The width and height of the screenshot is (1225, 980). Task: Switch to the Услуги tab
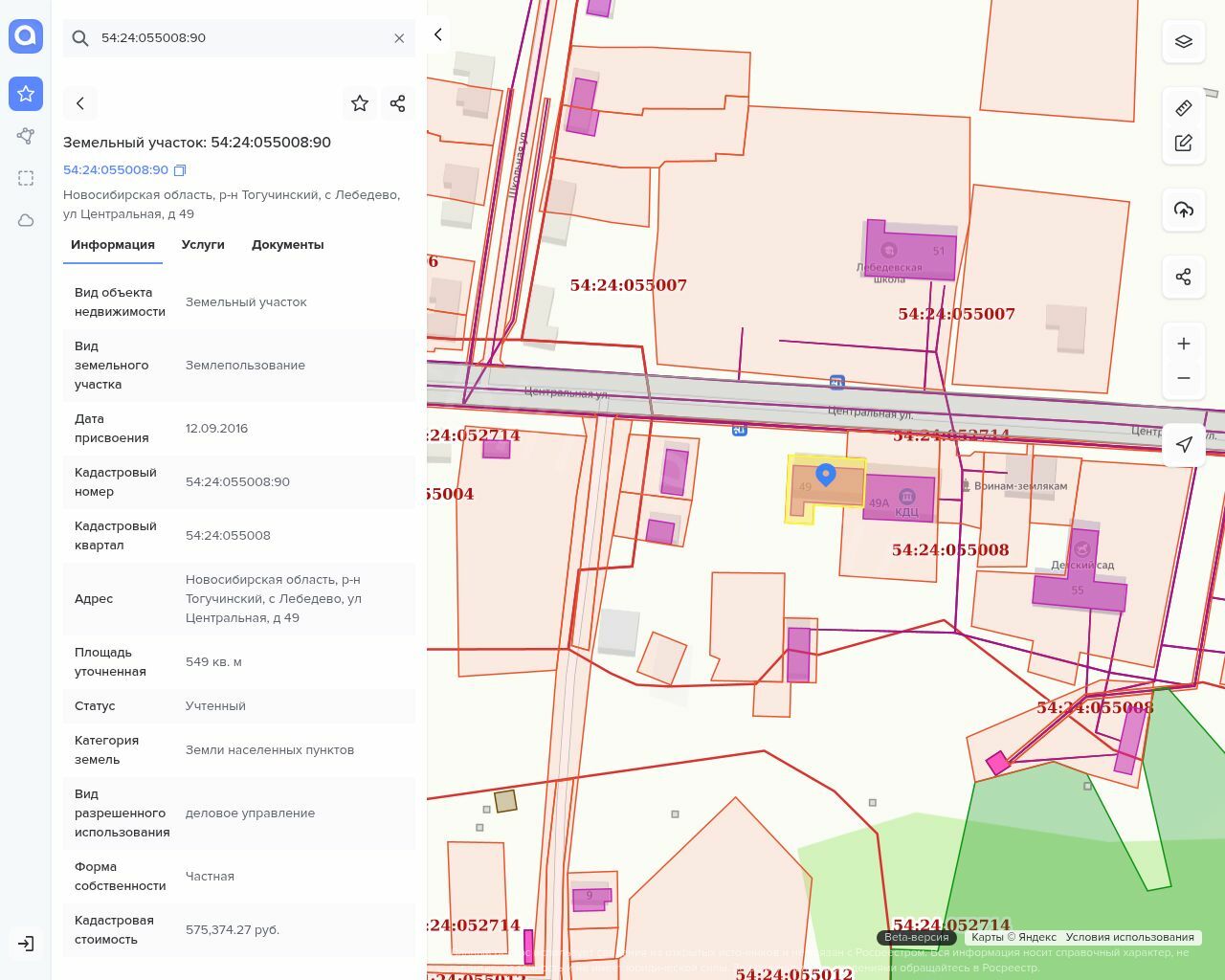(x=203, y=245)
